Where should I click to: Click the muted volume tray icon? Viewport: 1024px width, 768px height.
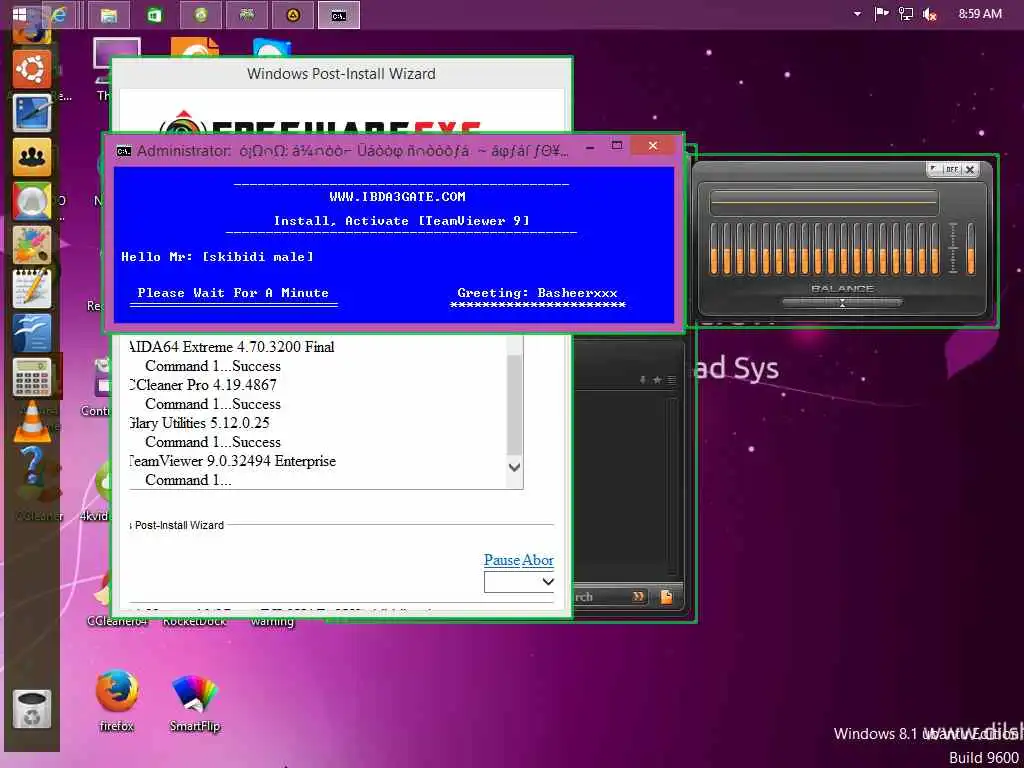pyautogui.click(x=929, y=14)
